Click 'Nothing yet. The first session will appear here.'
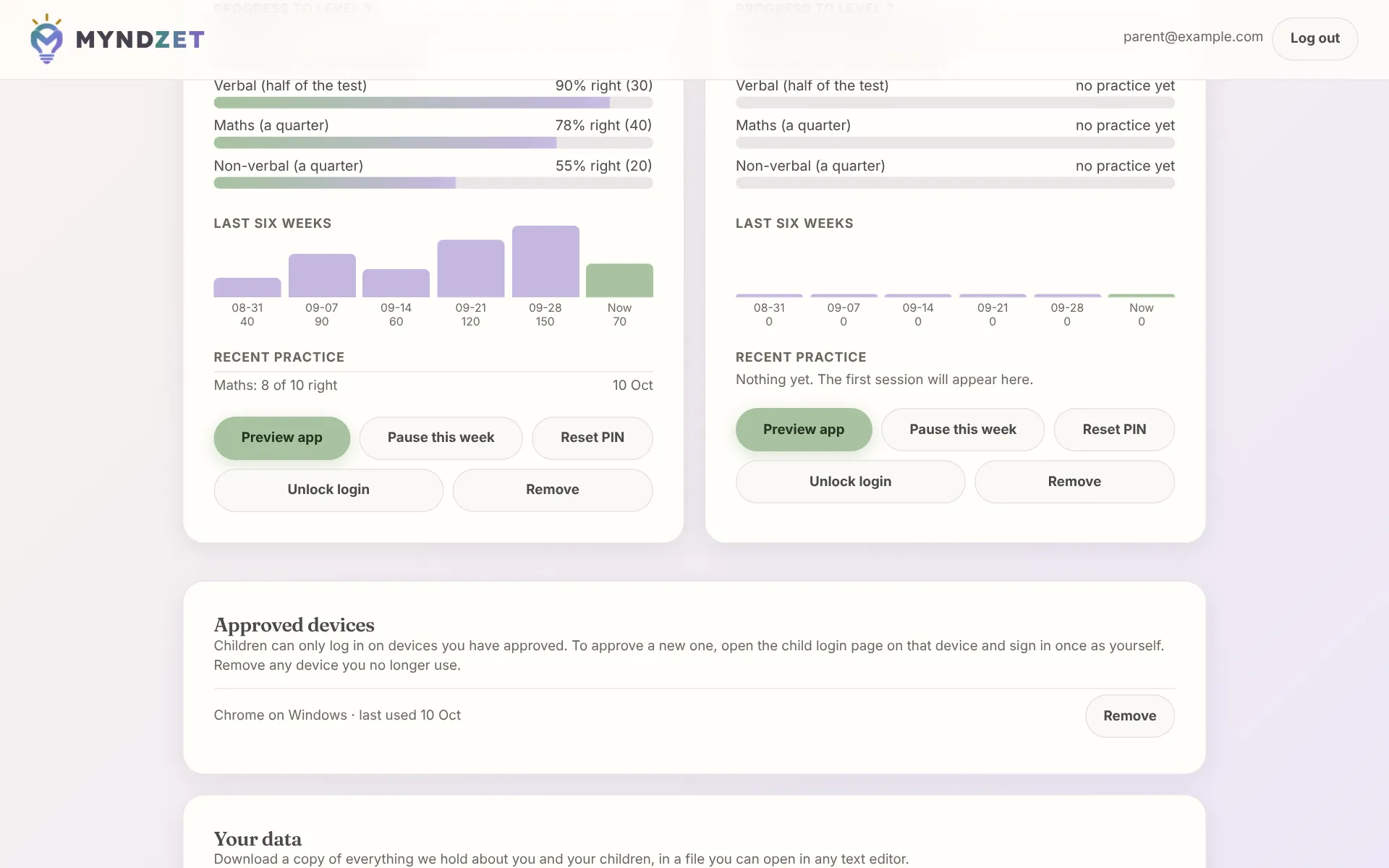 point(884,380)
